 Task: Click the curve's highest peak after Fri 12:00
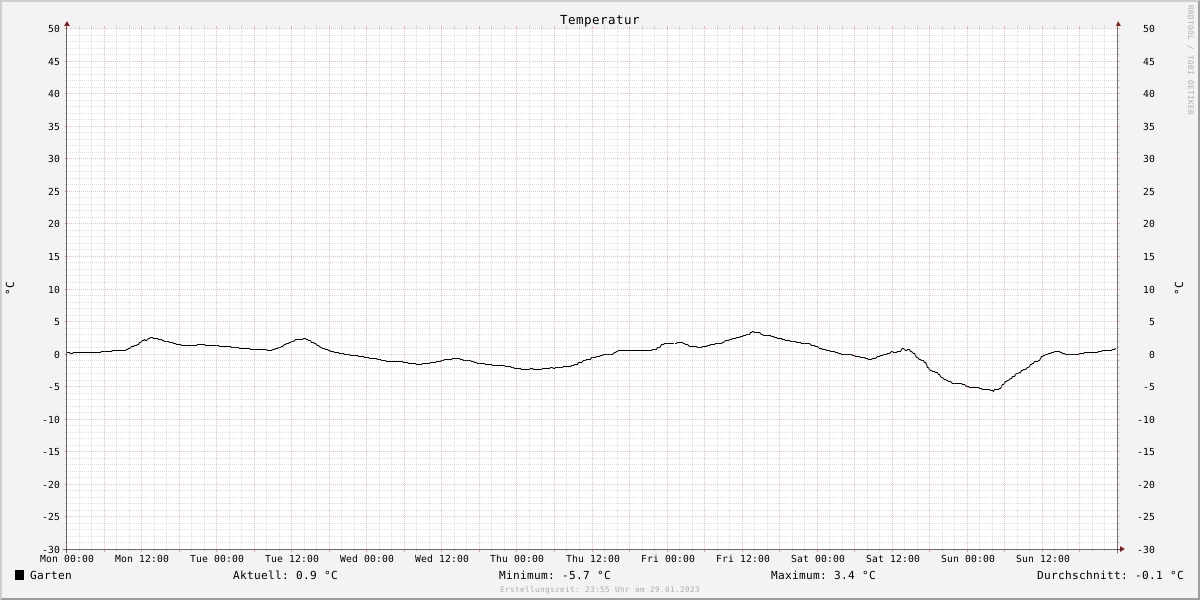pos(755,332)
